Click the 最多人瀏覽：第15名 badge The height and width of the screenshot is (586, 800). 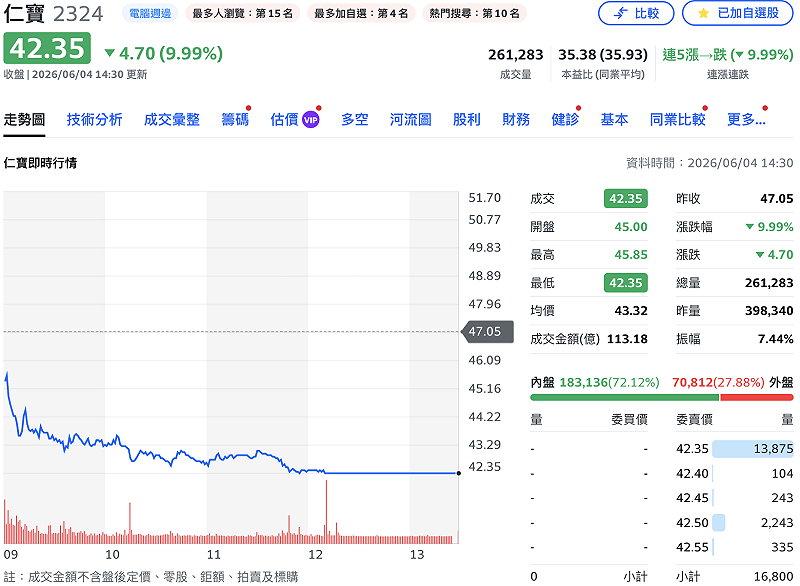(242, 13)
